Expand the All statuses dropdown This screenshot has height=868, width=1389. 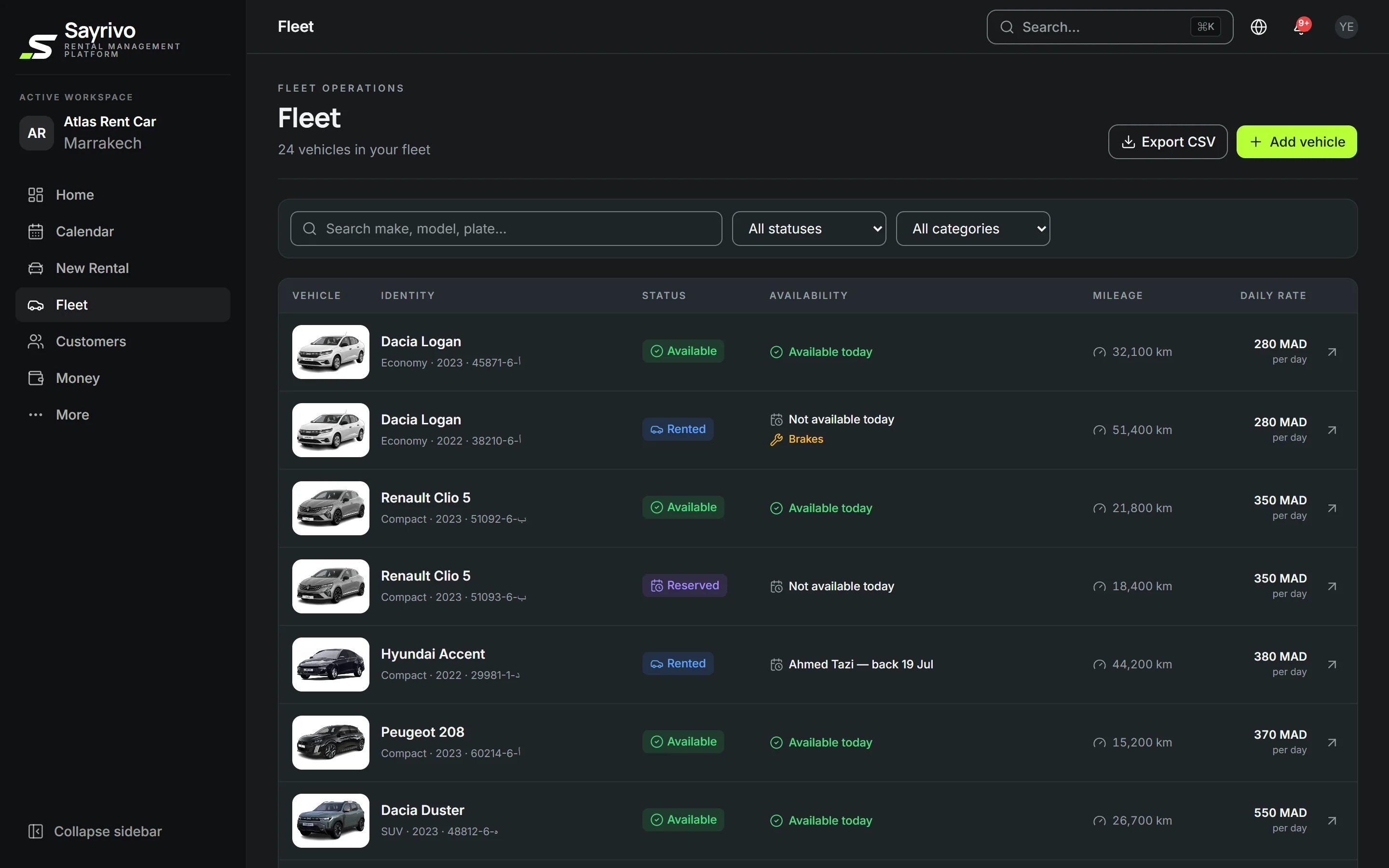pyautogui.click(x=809, y=229)
